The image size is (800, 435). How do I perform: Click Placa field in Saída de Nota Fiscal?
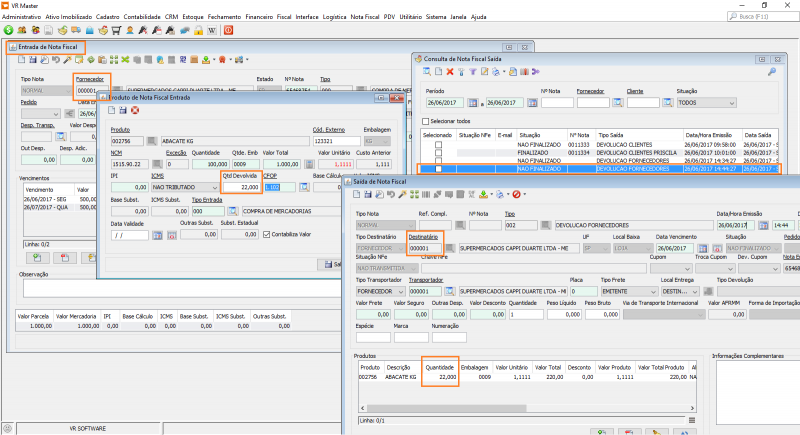(583, 292)
